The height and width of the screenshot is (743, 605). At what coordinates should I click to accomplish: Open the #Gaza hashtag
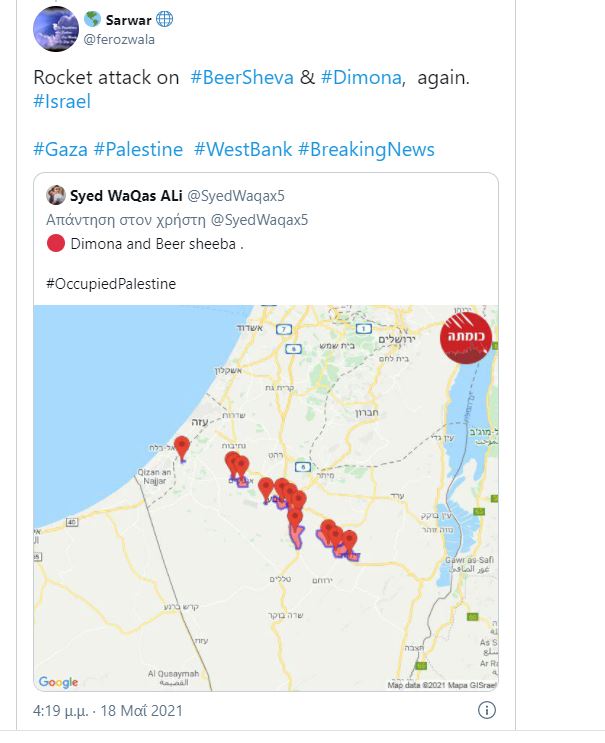point(60,149)
